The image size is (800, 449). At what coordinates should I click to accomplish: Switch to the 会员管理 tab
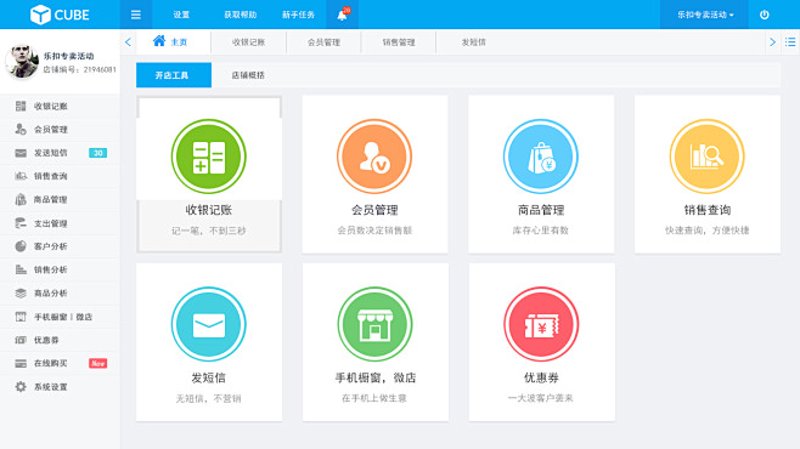coord(323,42)
